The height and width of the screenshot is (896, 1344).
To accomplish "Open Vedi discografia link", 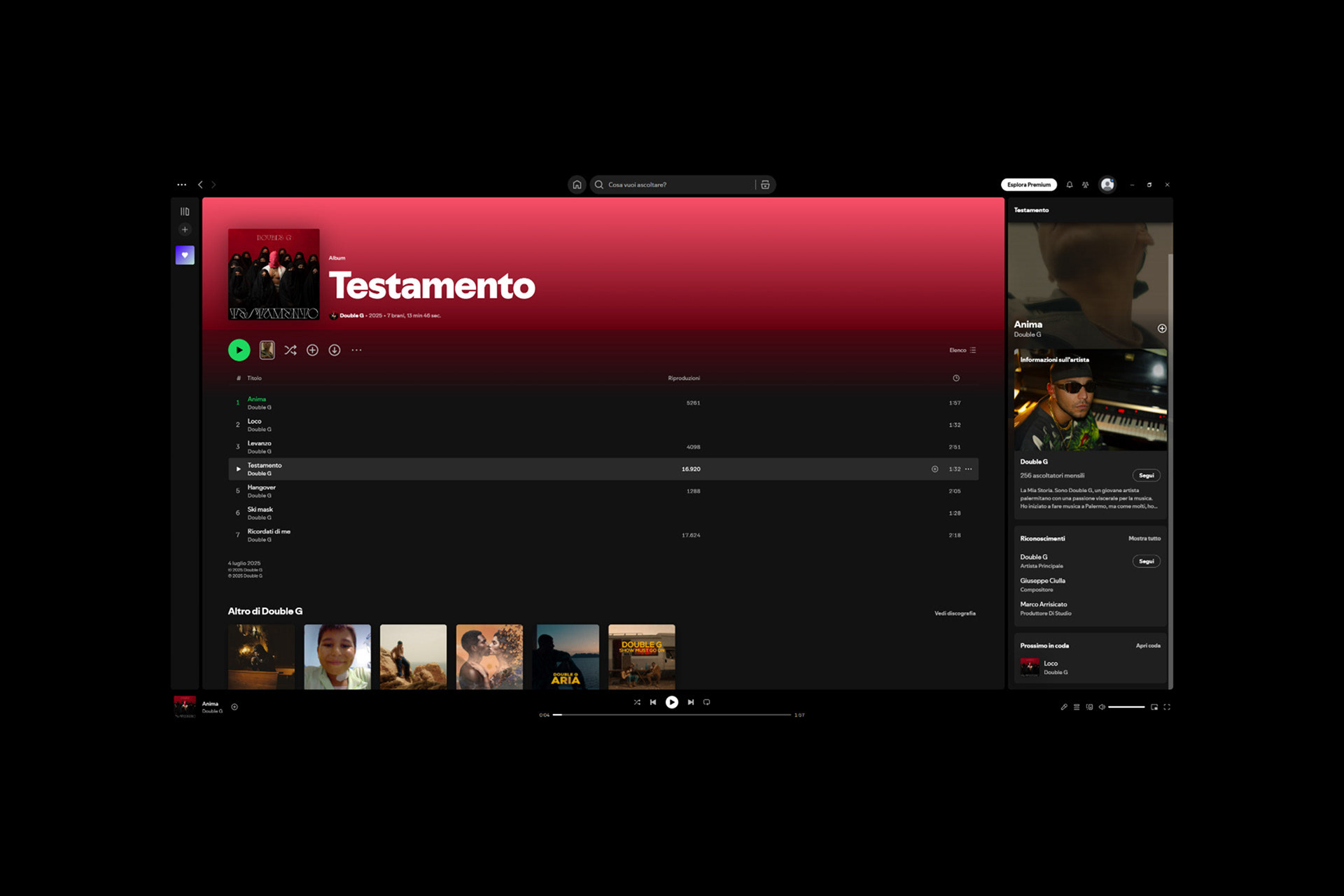I will tap(955, 613).
